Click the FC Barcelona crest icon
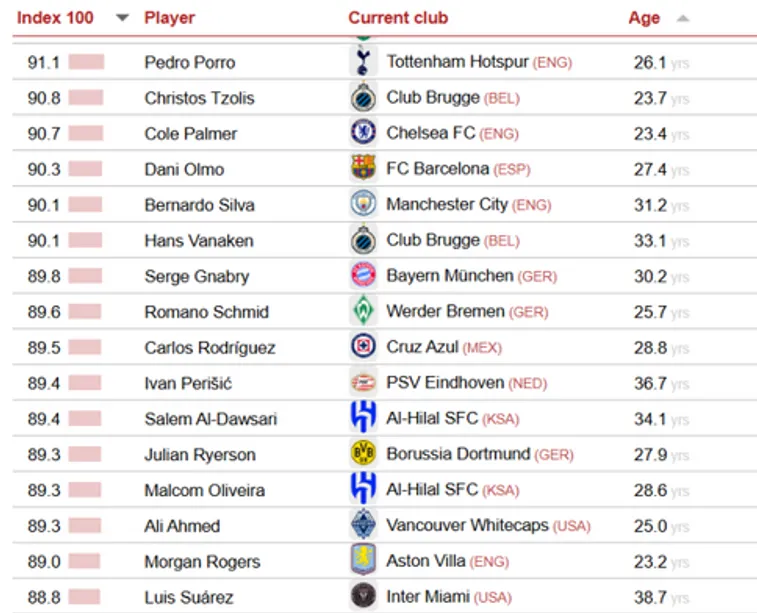757x613 pixels. [x=362, y=169]
